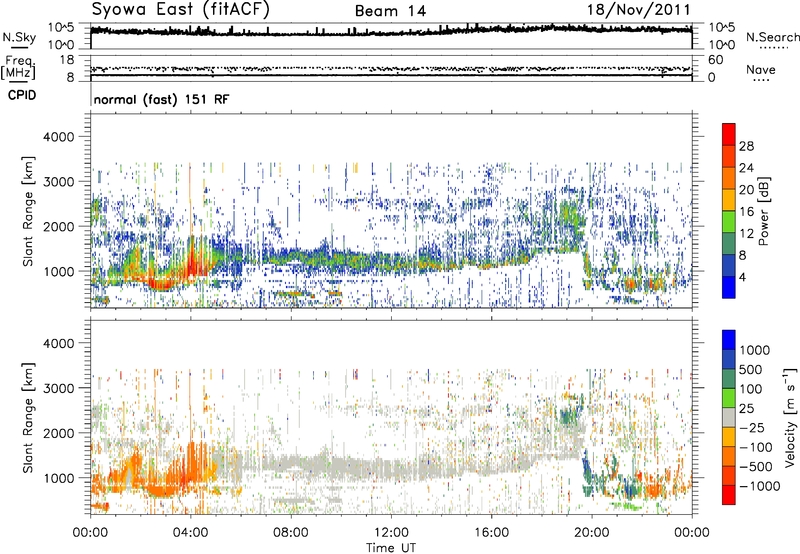Viewport: 800px width, 554px height.
Task: Click the velocity scale value '-1000'
Action: [760, 486]
